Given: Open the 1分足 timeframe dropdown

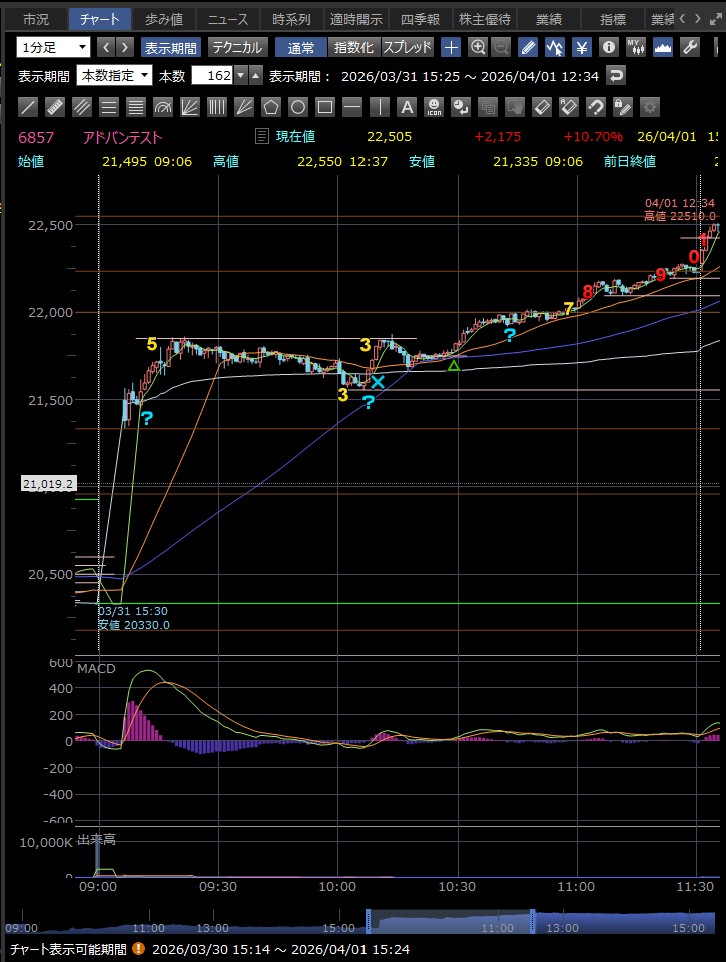Looking at the screenshot, I should point(54,47).
